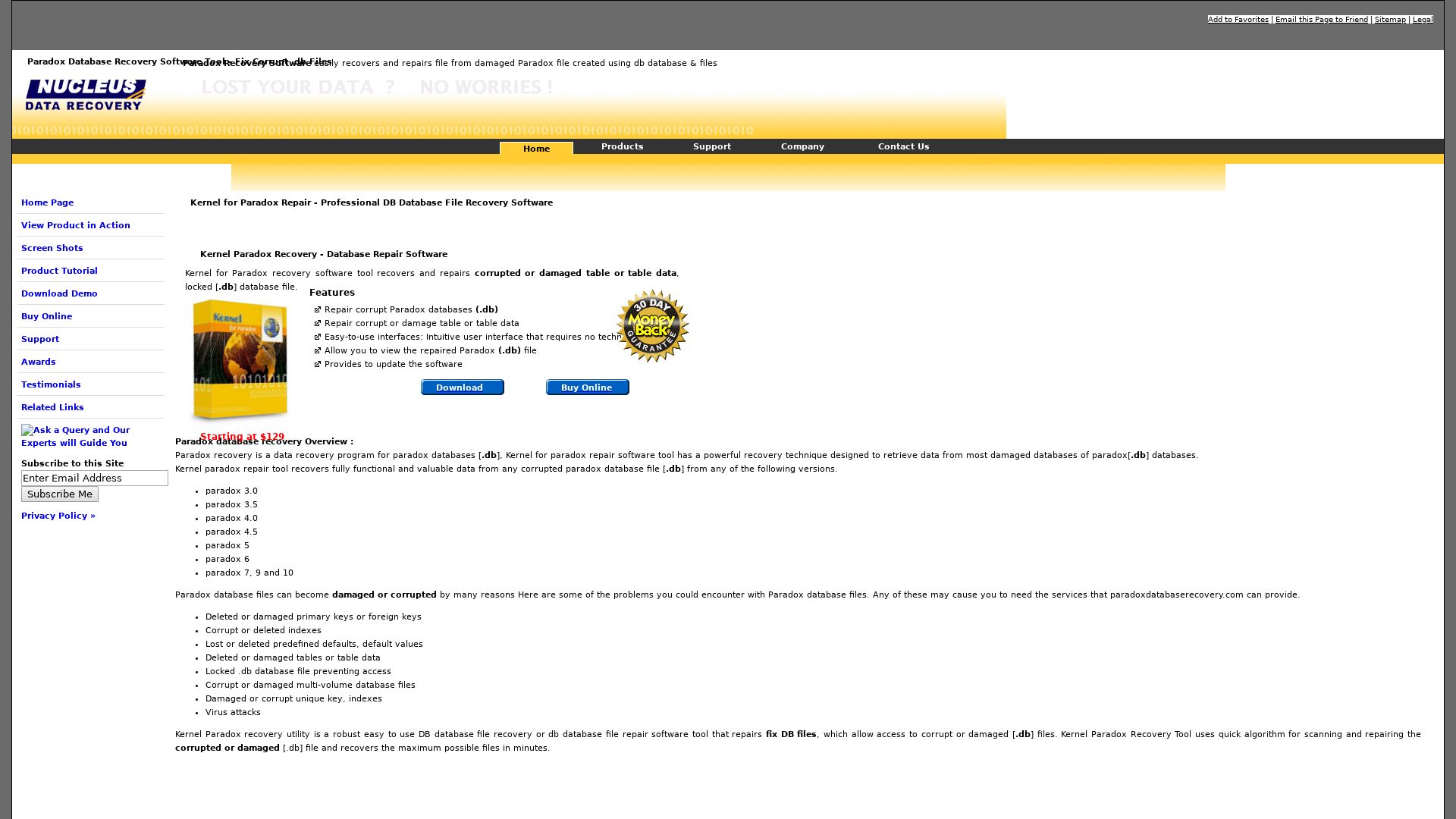Image resolution: width=1456 pixels, height=819 pixels.
Task: Open the Download Demo sidebar link
Action: click(x=59, y=293)
